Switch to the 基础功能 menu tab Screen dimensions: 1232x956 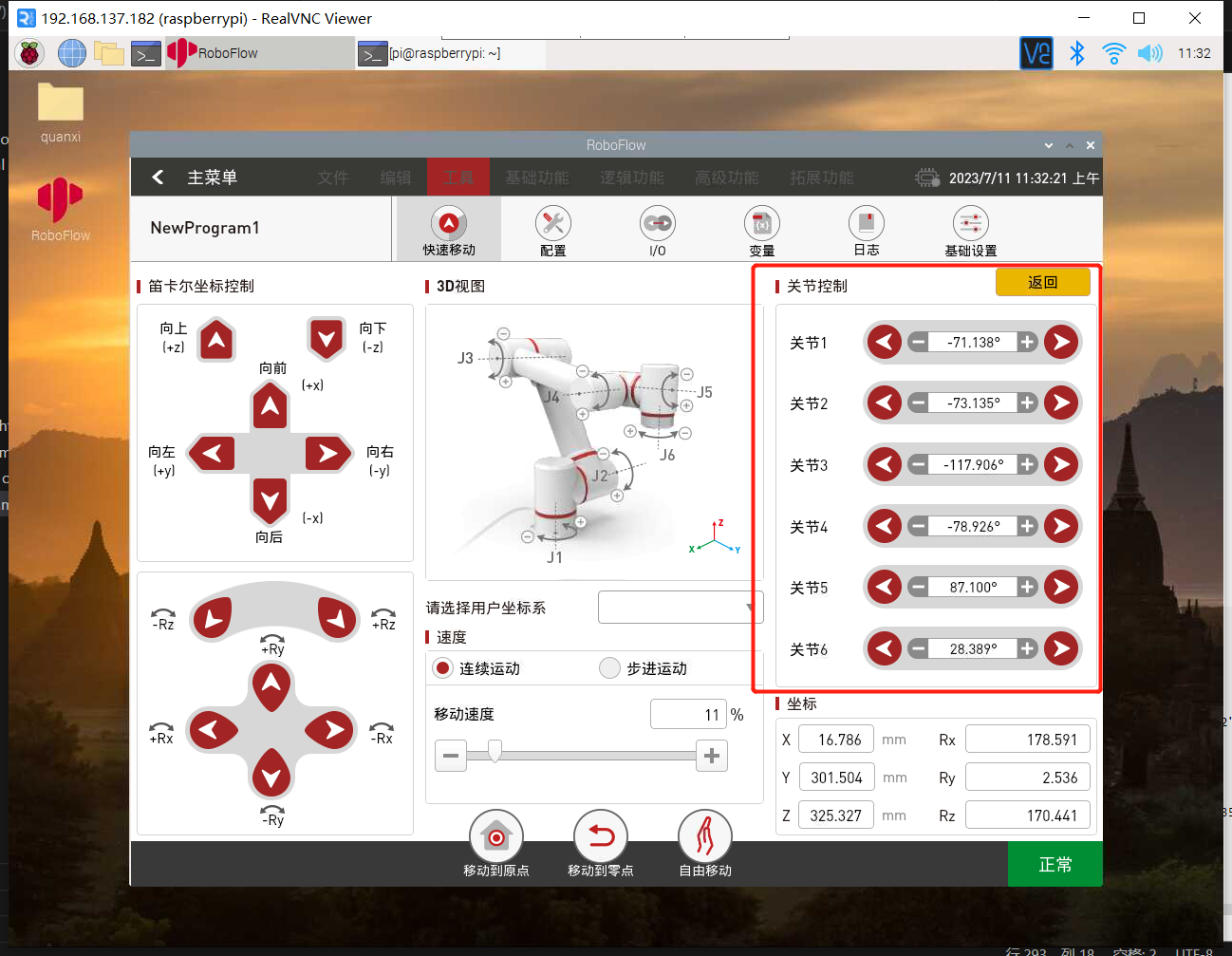click(536, 178)
